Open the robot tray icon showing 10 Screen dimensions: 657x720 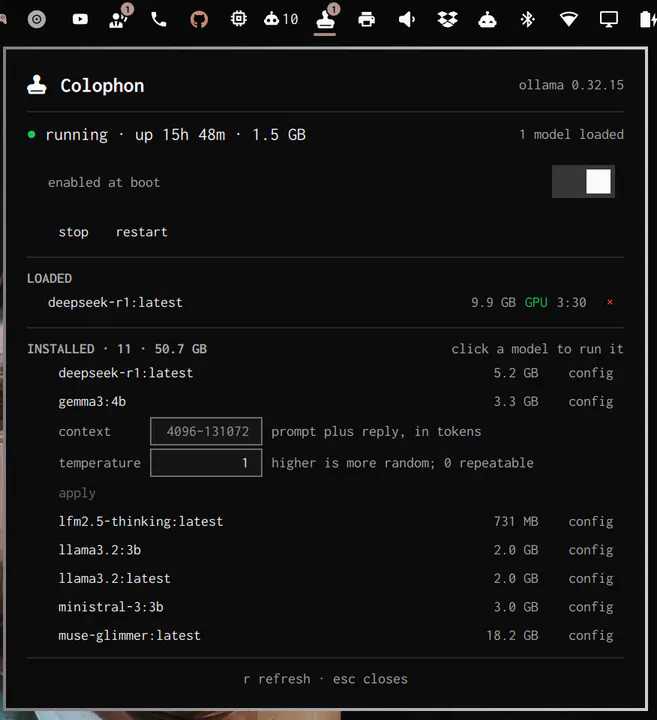point(281,19)
